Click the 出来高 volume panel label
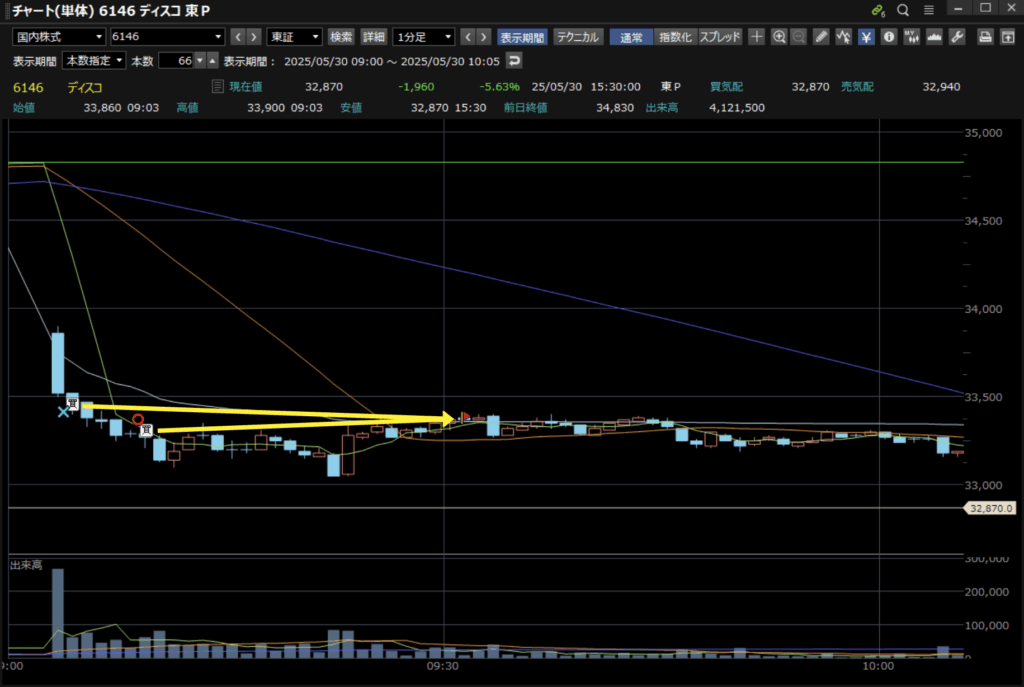 pos(26,565)
